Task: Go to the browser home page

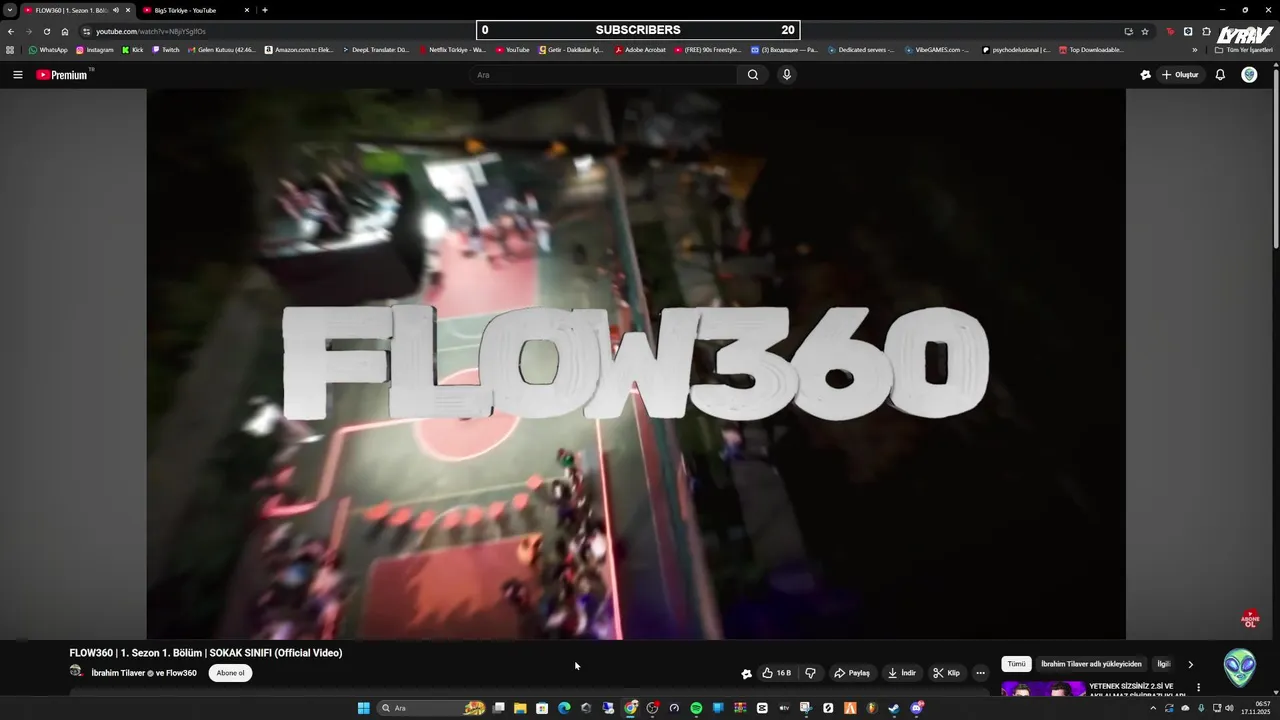Action: [x=65, y=31]
